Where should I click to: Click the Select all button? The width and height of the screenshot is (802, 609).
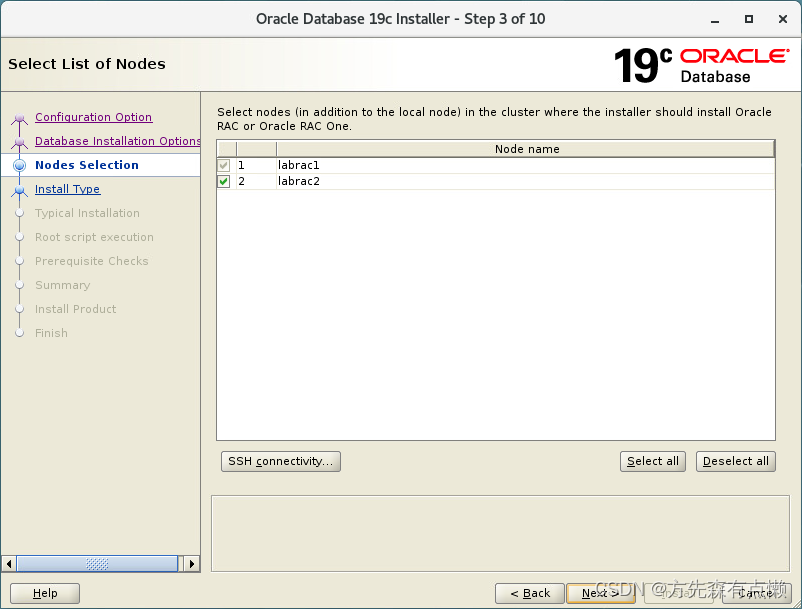tap(653, 461)
